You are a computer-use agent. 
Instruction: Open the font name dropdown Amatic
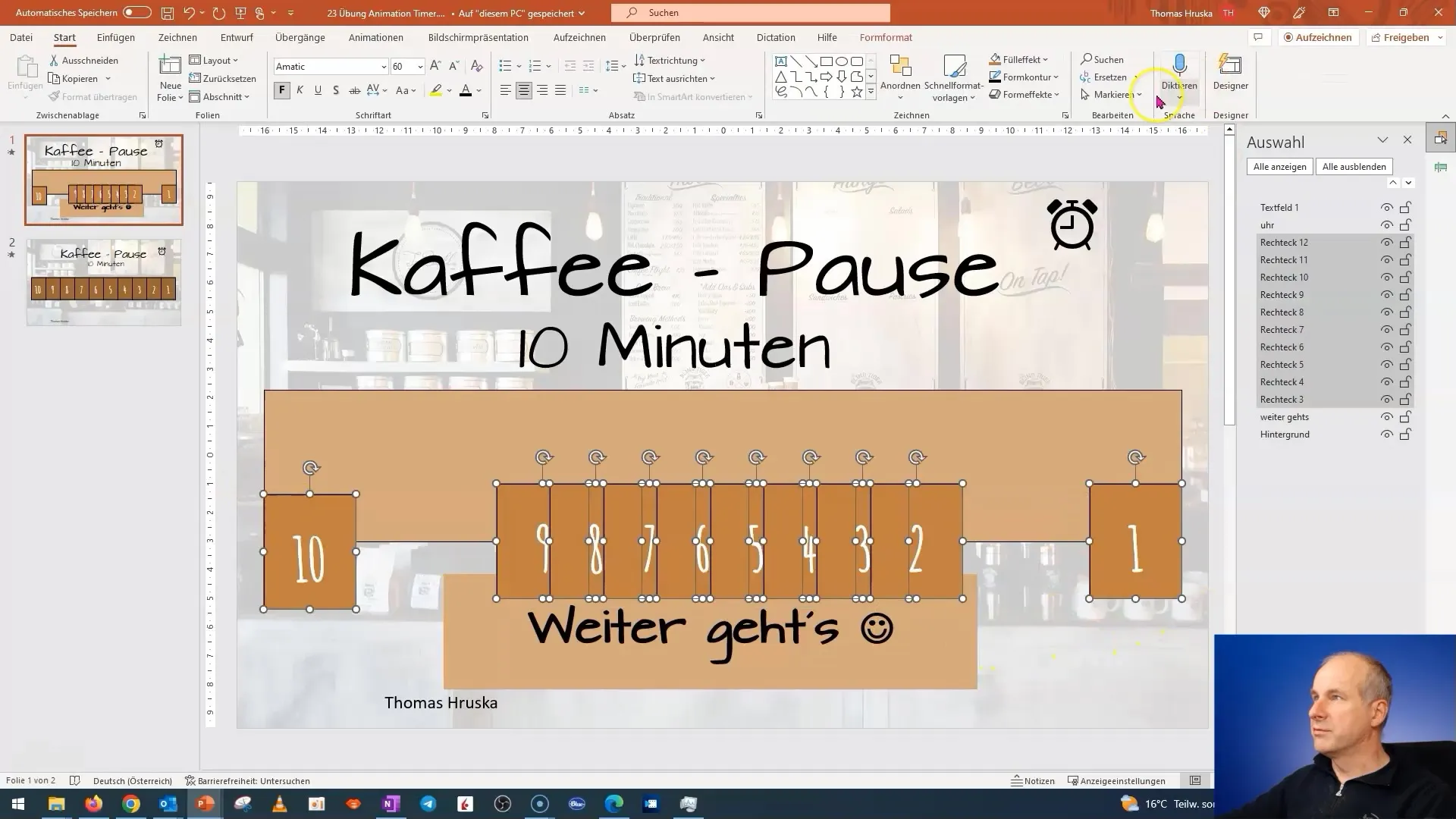(x=383, y=67)
